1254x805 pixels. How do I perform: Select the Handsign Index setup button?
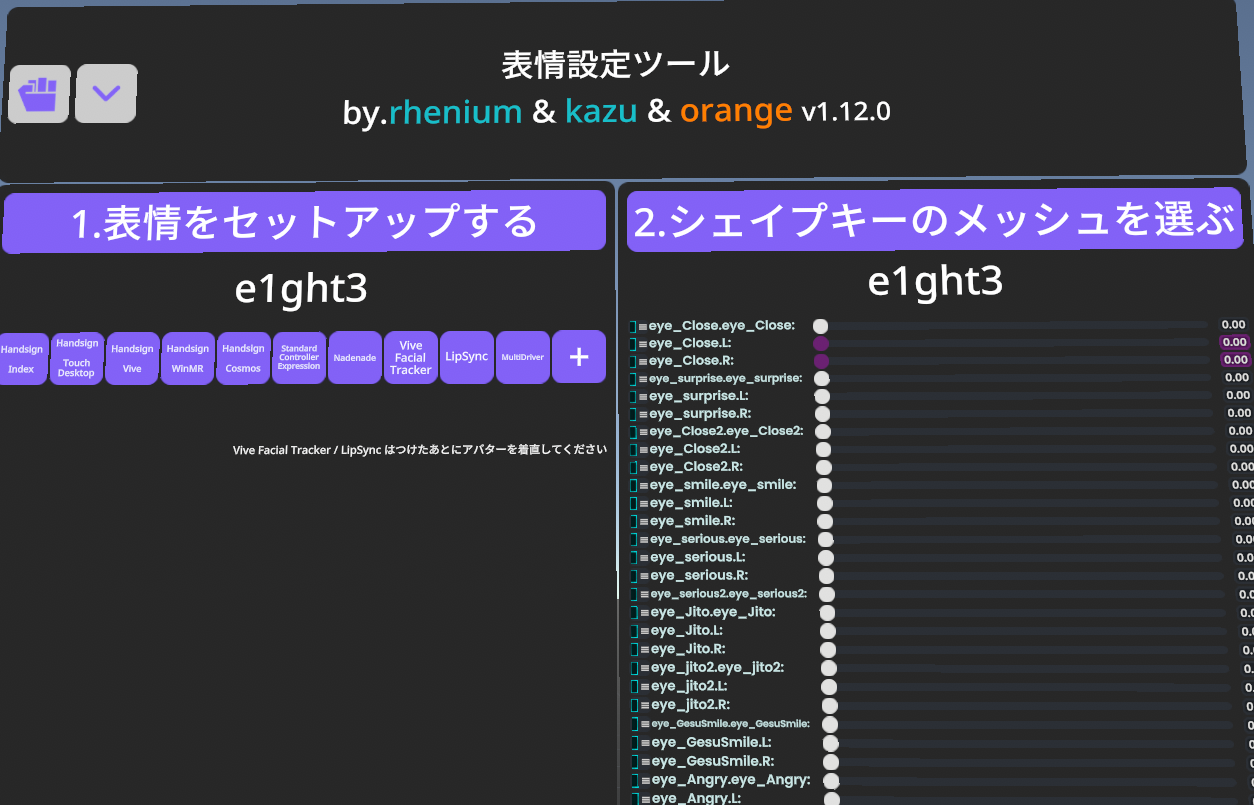point(22,359)
